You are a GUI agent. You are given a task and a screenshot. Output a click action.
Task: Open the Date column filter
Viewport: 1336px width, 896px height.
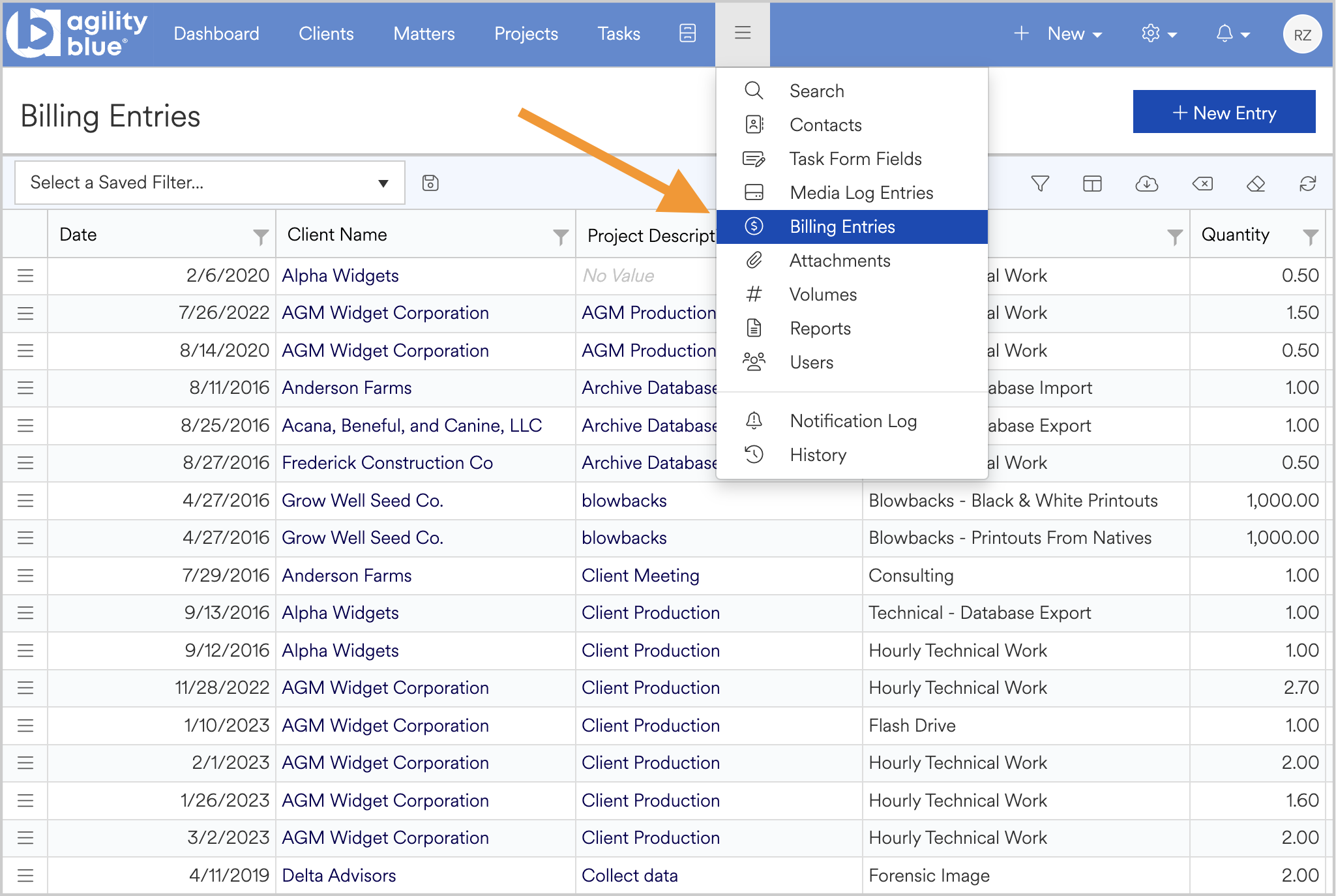tap(261, 236)
